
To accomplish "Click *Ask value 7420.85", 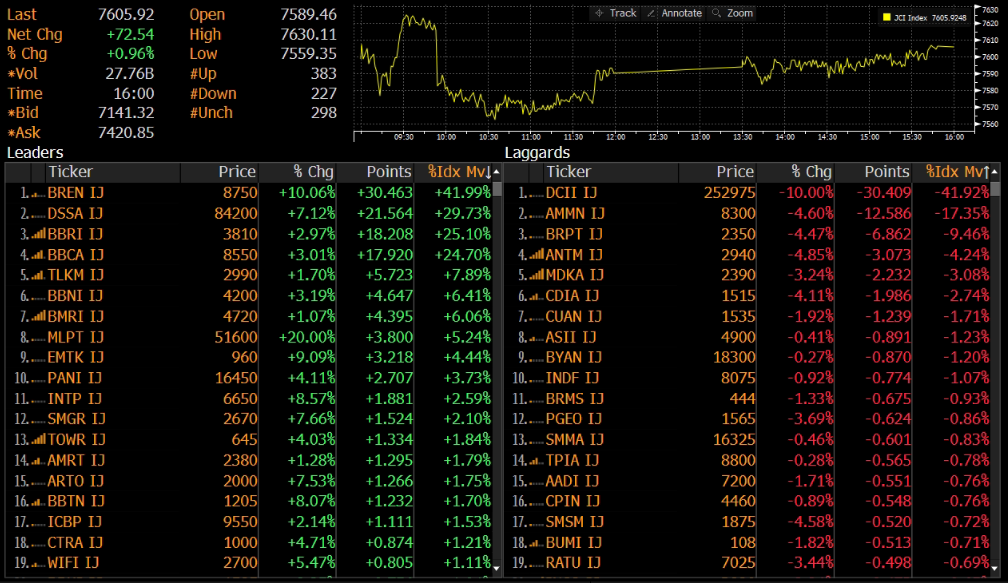I will 126,133.
